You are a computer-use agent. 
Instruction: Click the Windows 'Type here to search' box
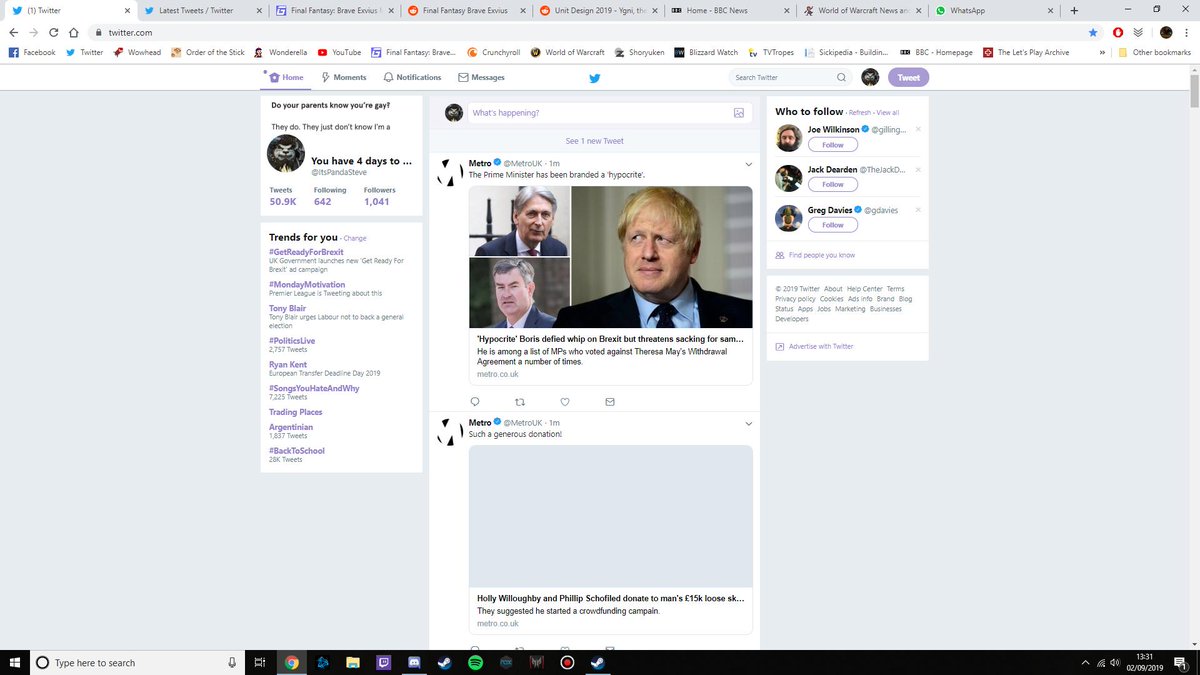[x=137, y=662]
